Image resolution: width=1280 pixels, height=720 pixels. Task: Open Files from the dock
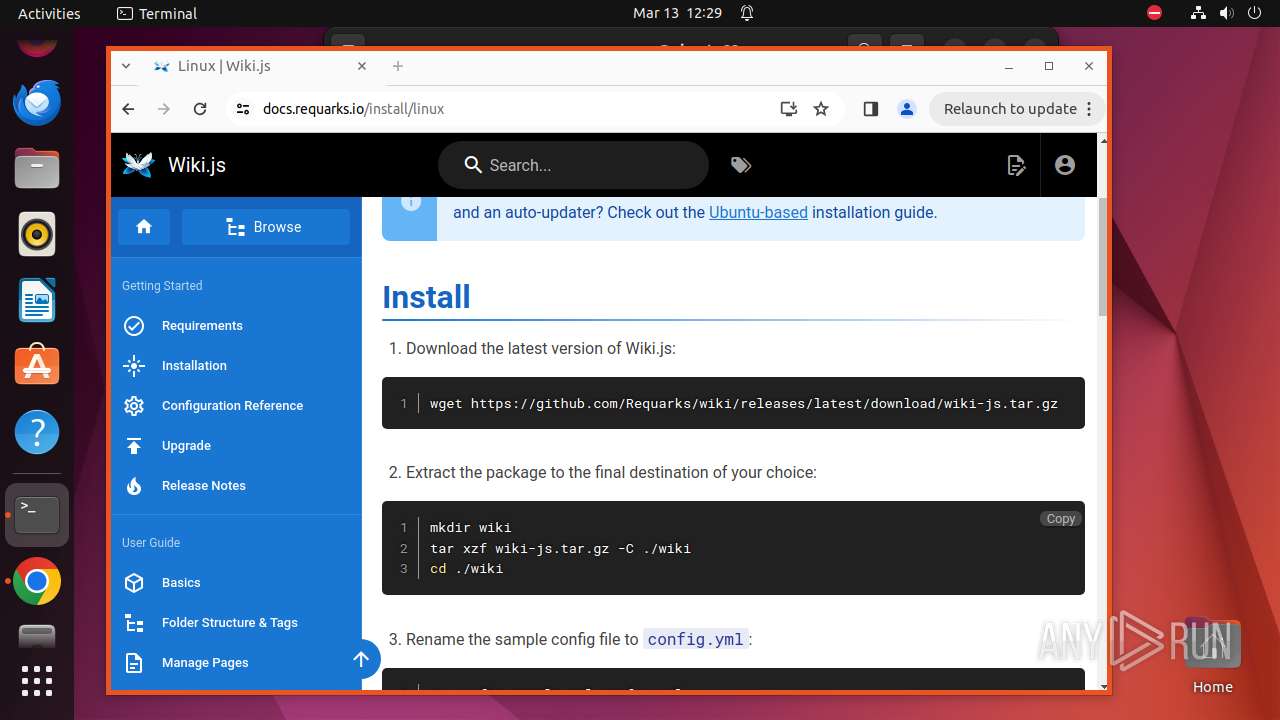pyautogui.click(x=37, y=168)
